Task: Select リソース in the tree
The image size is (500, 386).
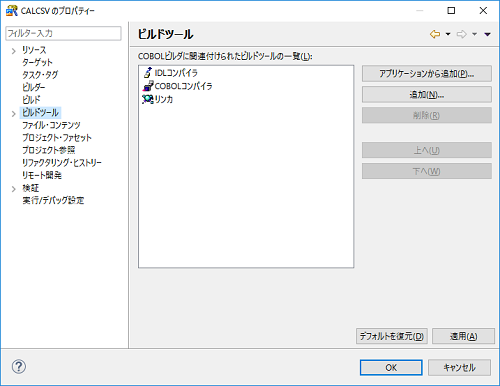Action: pos(34,50)
